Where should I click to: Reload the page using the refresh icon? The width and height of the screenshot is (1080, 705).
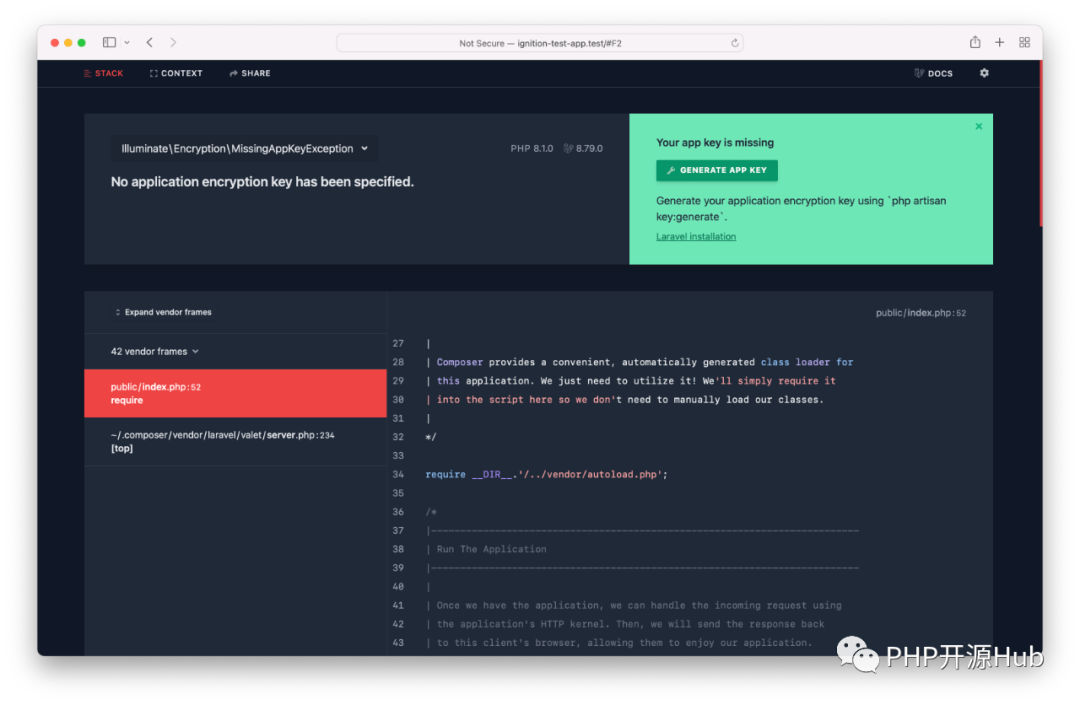pyautogui.click(x=735, y=43)
